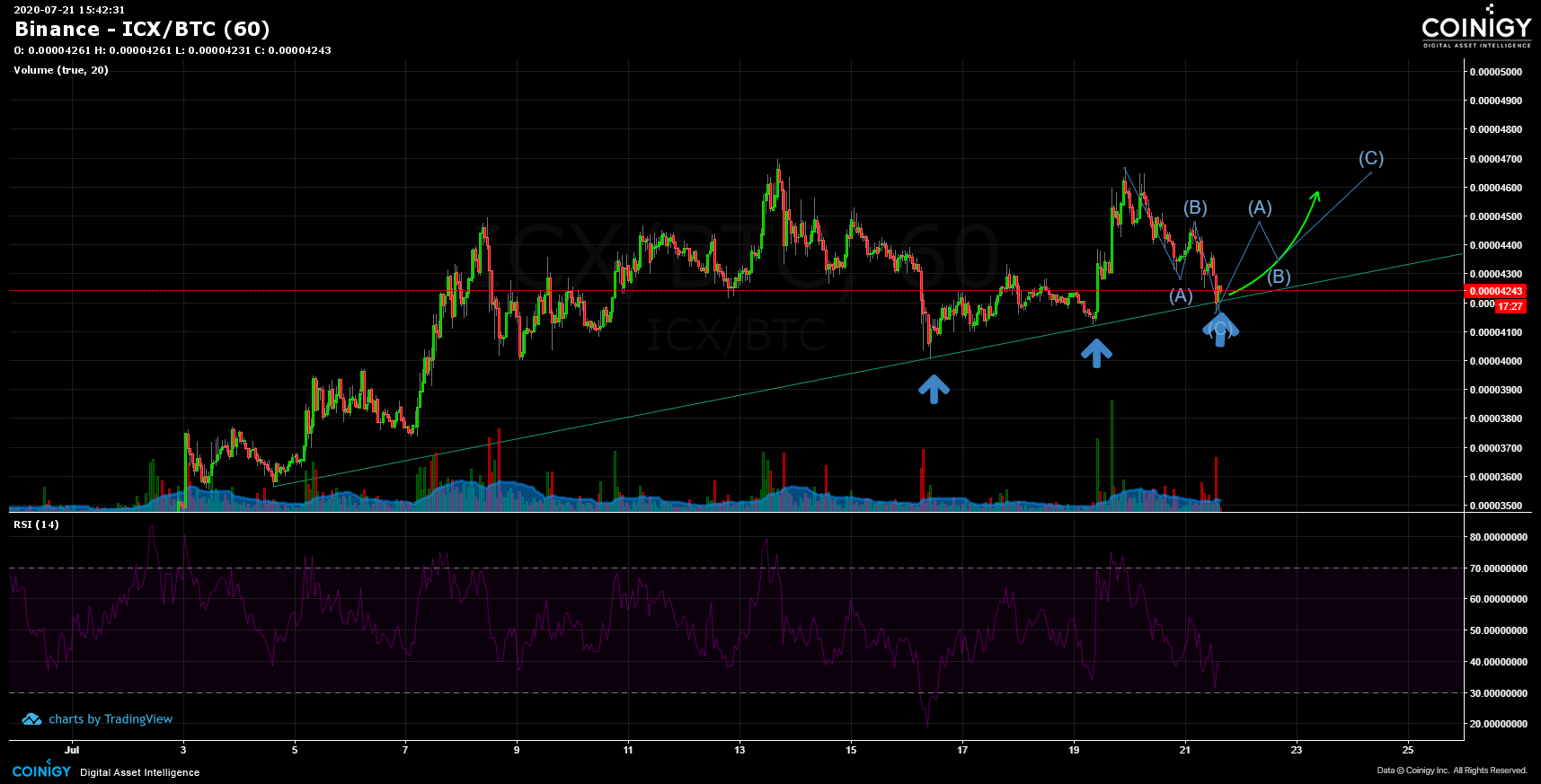This screenshot has width=1541, height=784.
Task: Click the 0.00003500 price axis label
Action: (x=1496, y=506)
